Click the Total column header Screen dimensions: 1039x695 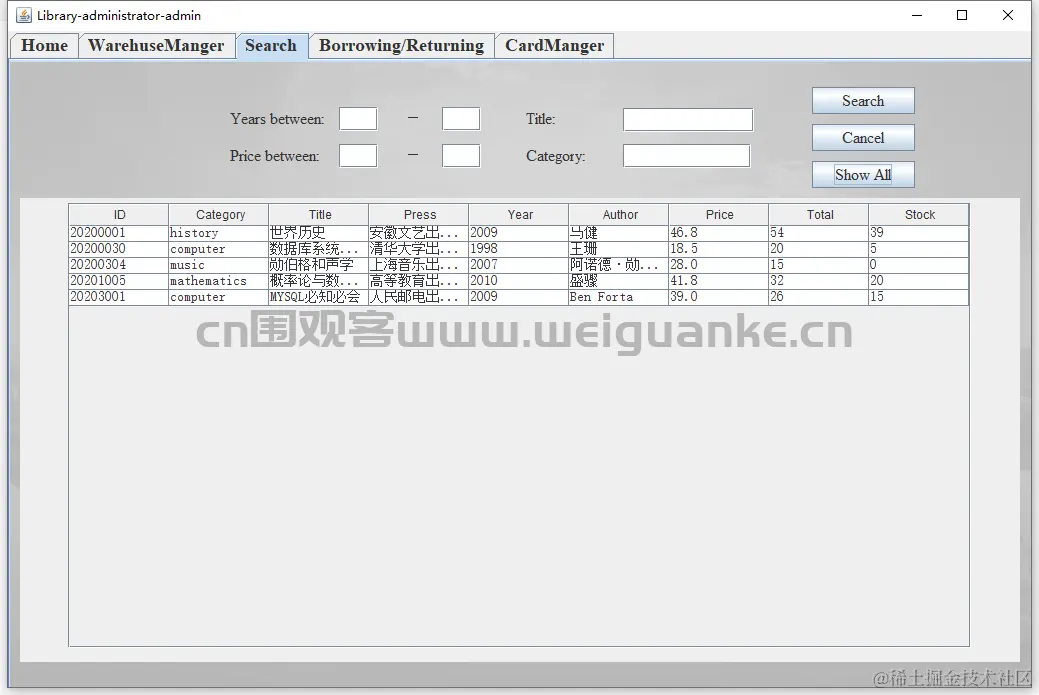point(819,215)
